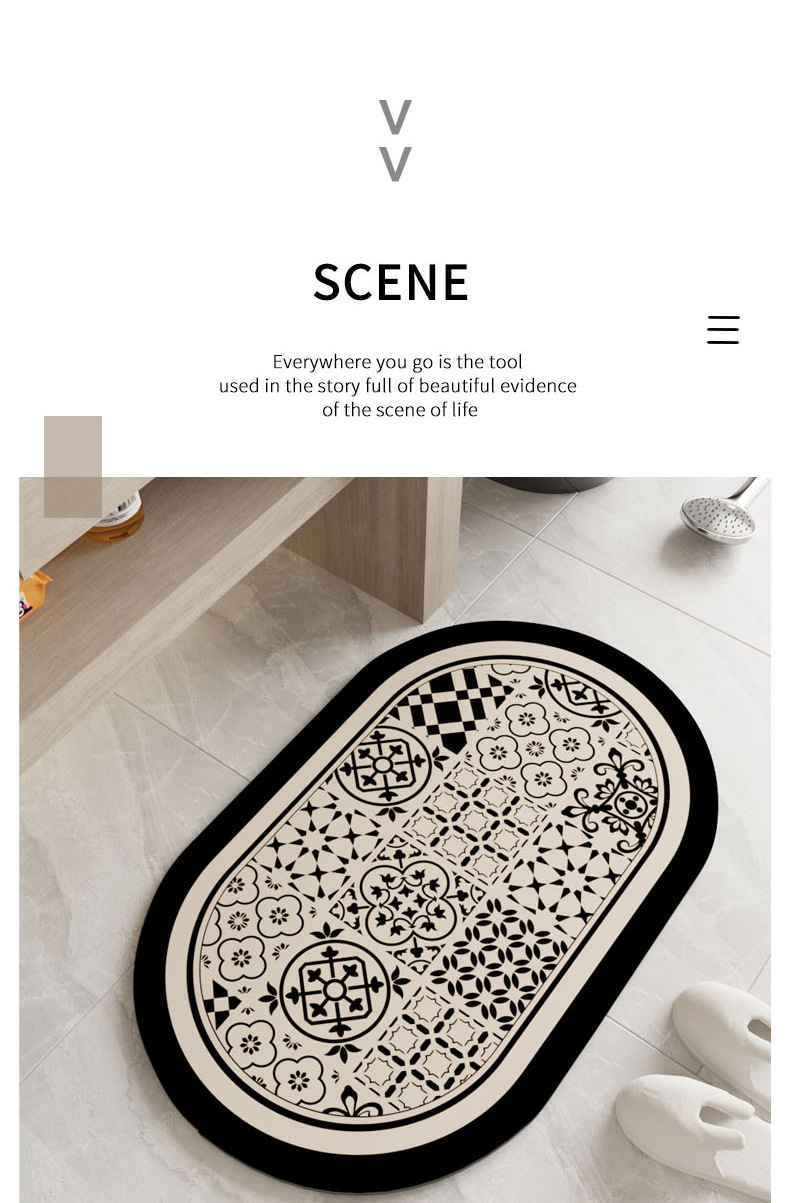Click the lower white slipper
This screenshot has height=1203, width=790.
(690, 1130)
